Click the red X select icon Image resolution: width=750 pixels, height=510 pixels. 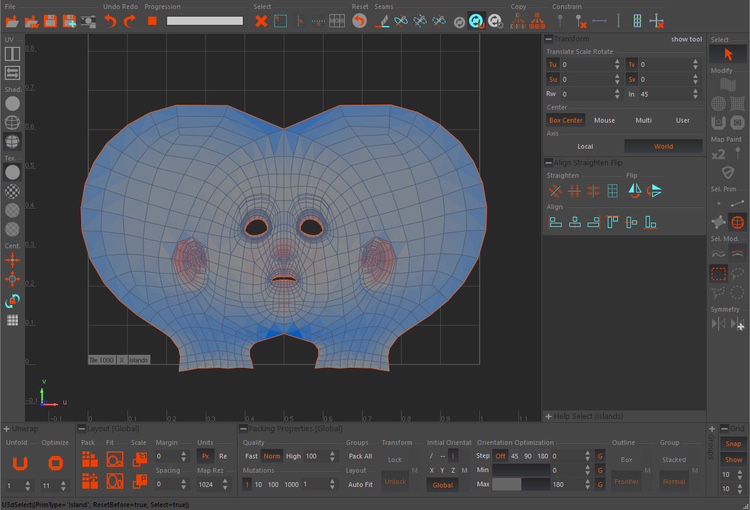click(261, 21)
